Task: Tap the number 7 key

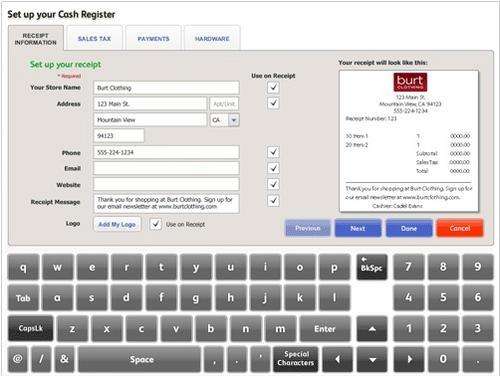Action: click(x=409, y=267)
